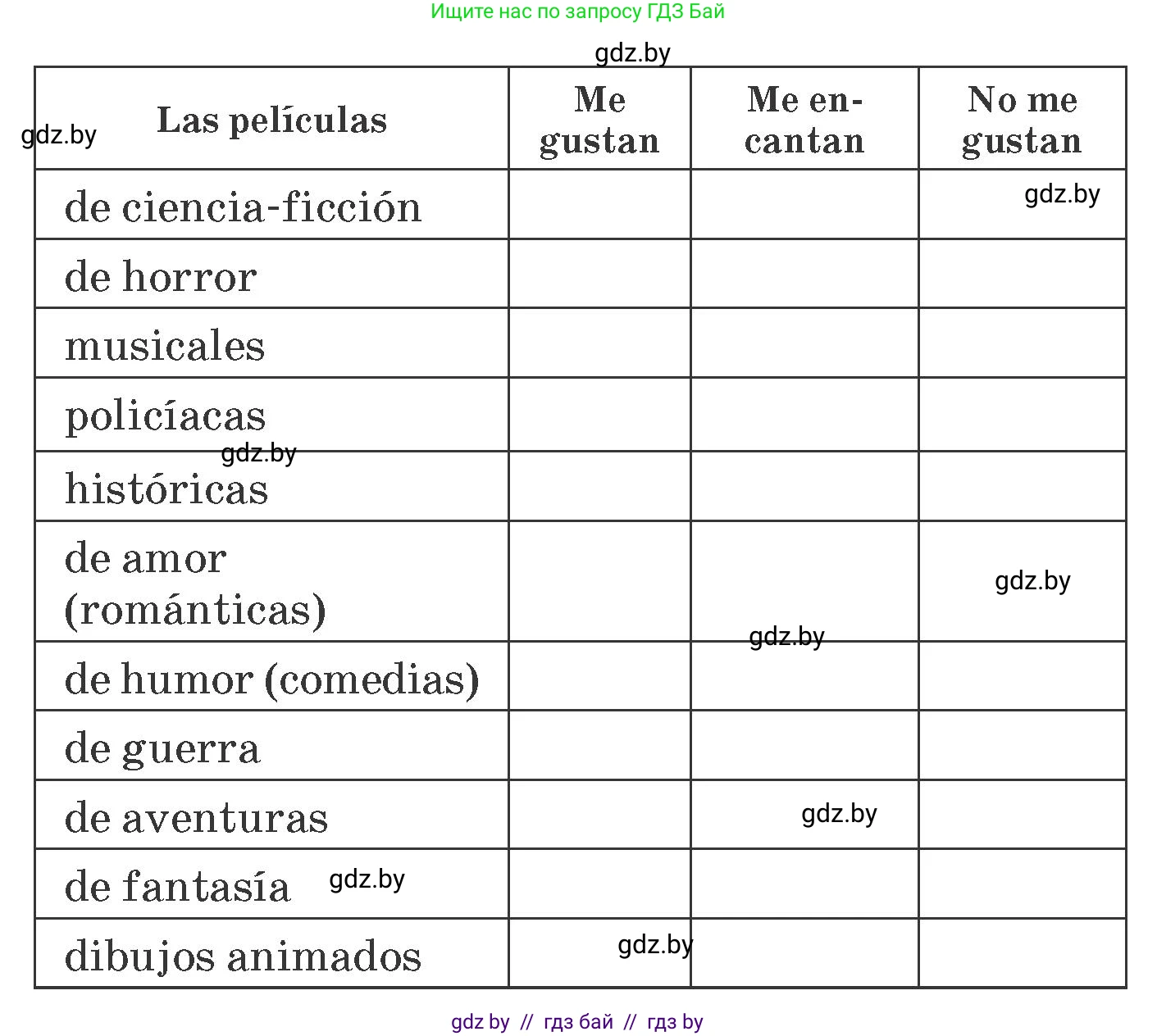This screenshot has height=1036, width=1157.
Task: Click the 'Me gustan' cell for 'de amor (románticas)'
Action: point(599,581)
